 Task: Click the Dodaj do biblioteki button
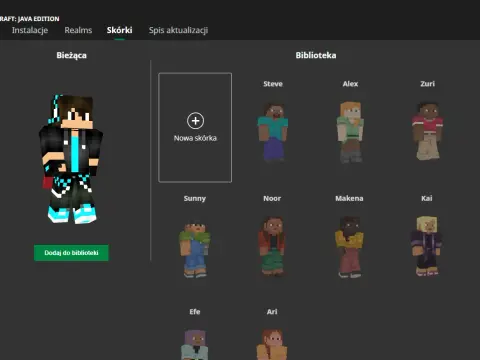pos(71,253)
